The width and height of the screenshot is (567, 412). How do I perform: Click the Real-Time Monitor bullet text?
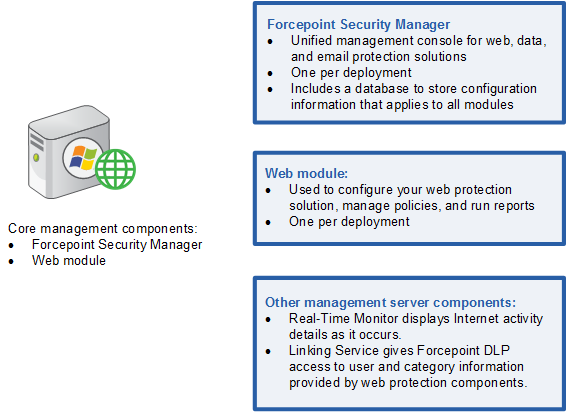[416, 327]
